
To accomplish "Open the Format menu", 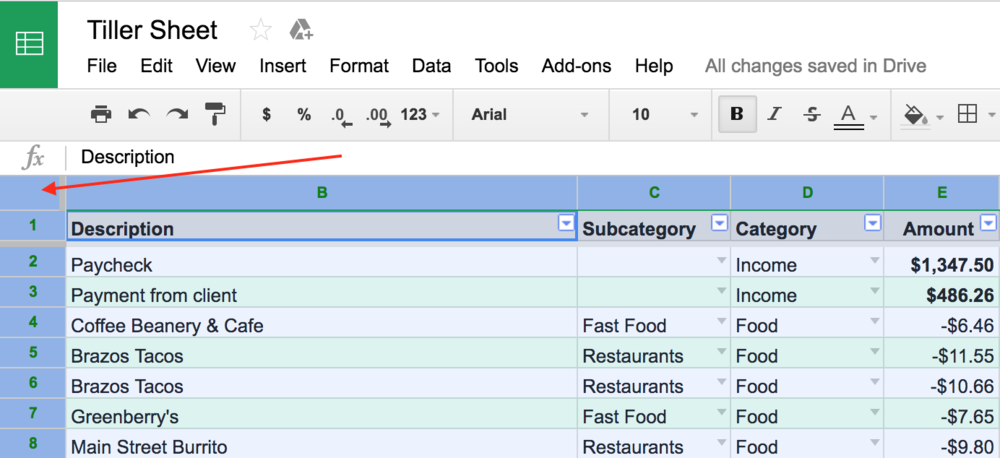I will pos(359,66).
